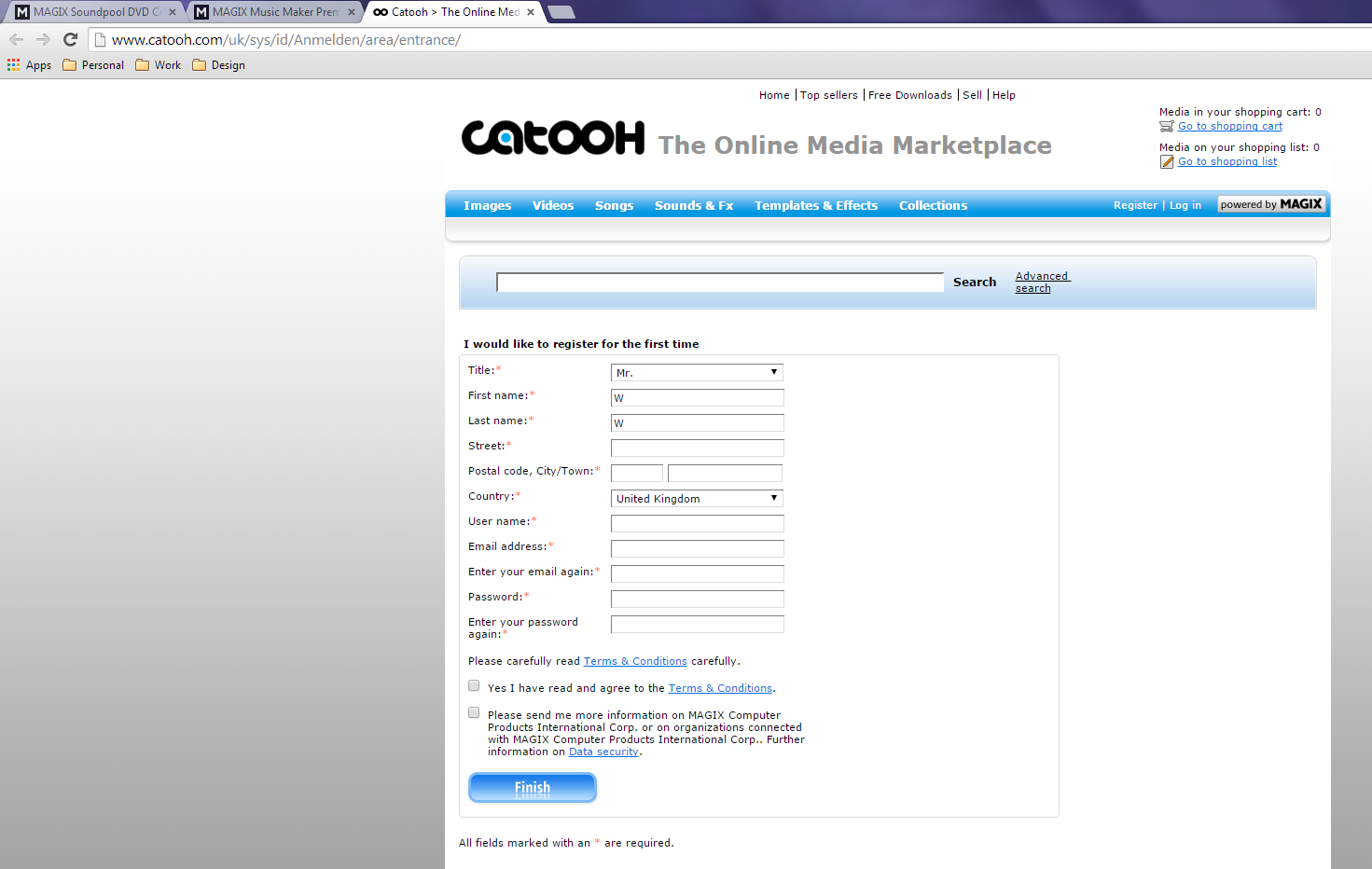Viewport: 1372px width, 869px height.
Task: Switch to MAGIX Soundpool DVD browser tab
Action: coord(95,12)
